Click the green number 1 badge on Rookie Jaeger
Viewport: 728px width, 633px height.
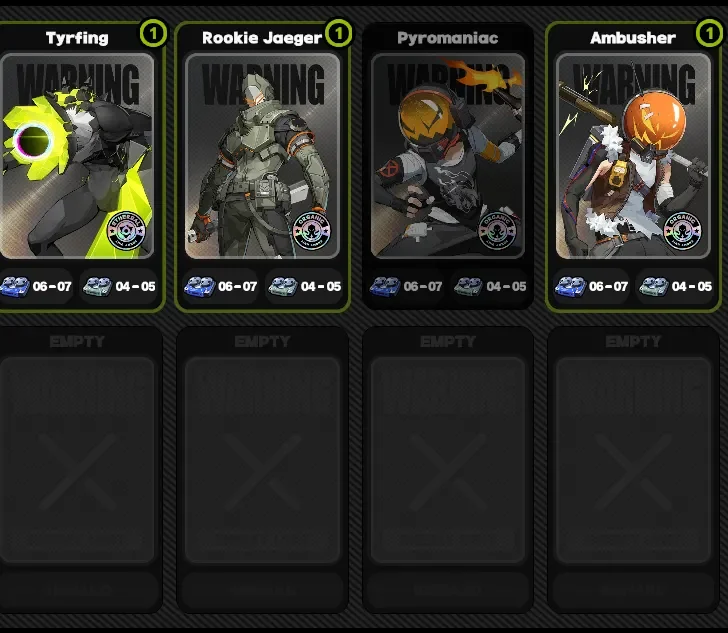(338, 33)
